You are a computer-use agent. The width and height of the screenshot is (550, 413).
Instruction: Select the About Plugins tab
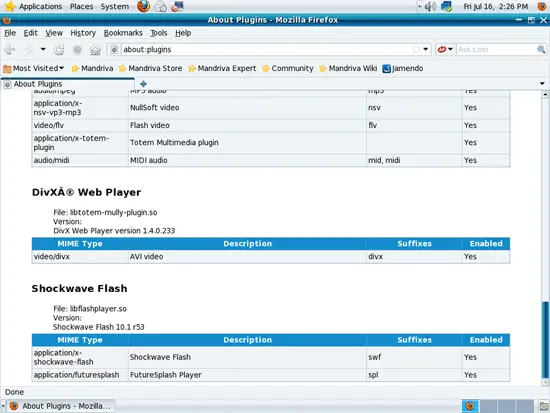coord(68,84)
